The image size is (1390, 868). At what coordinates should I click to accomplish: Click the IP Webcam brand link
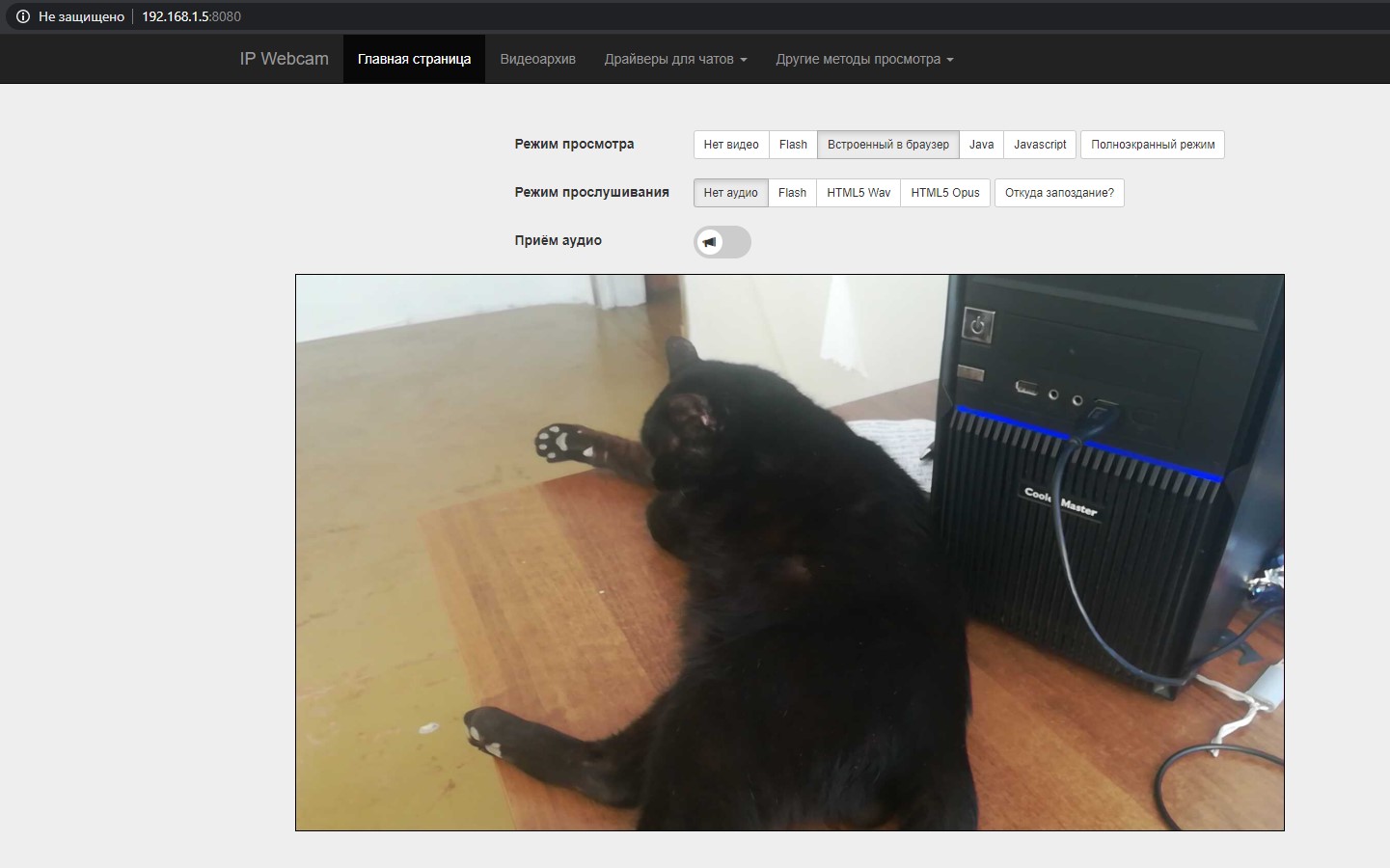click(284, 59)
